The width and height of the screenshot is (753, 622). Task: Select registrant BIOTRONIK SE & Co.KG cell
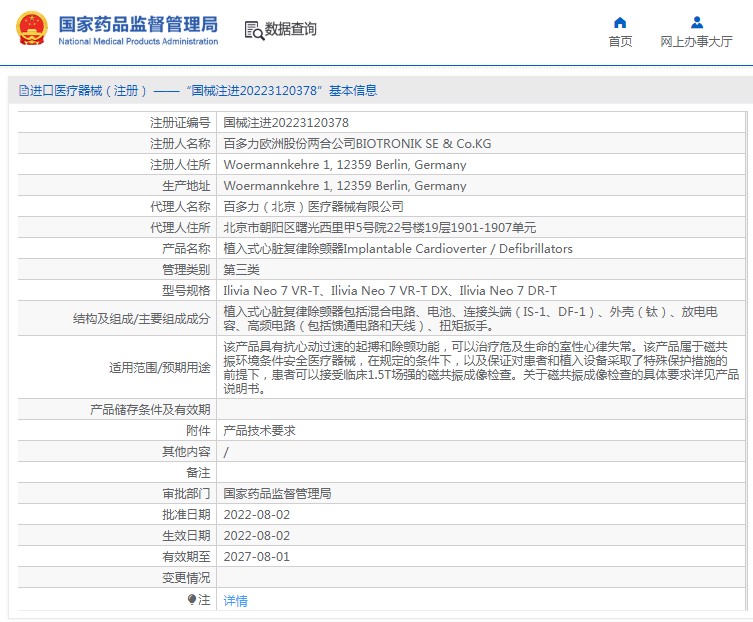pyautogui.click(x=357, y=144)
